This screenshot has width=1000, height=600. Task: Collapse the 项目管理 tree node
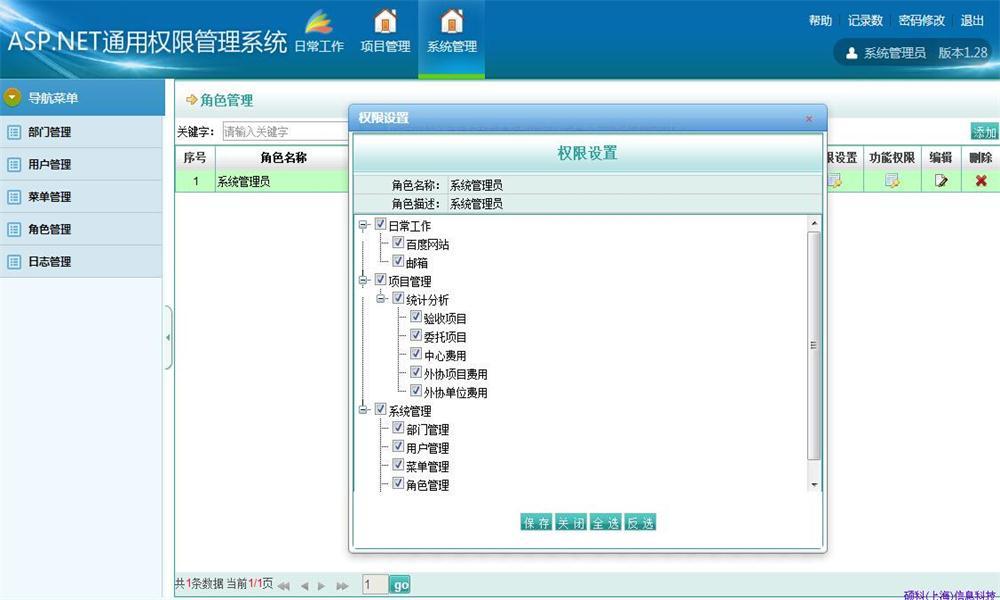click(x=363, y=281)
